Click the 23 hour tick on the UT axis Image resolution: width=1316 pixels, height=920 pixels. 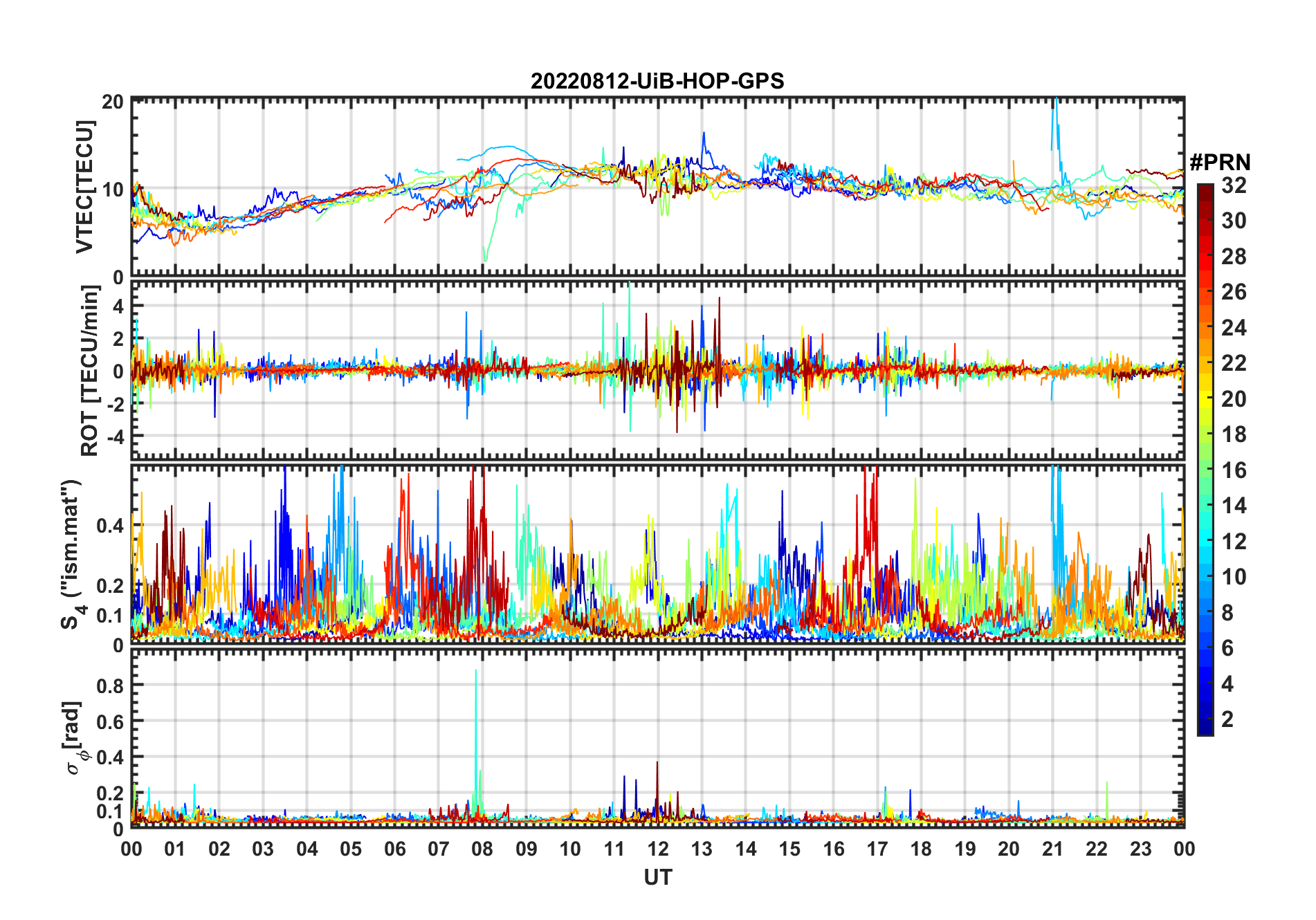[x=1140, y=849]
